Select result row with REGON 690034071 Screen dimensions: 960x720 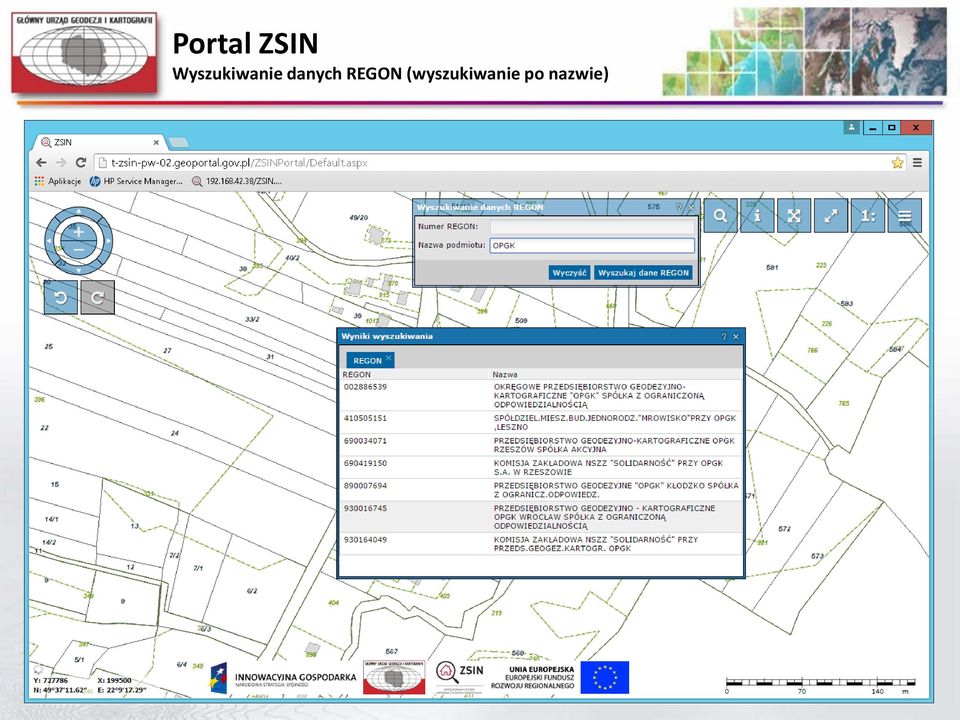coord(541,445)
